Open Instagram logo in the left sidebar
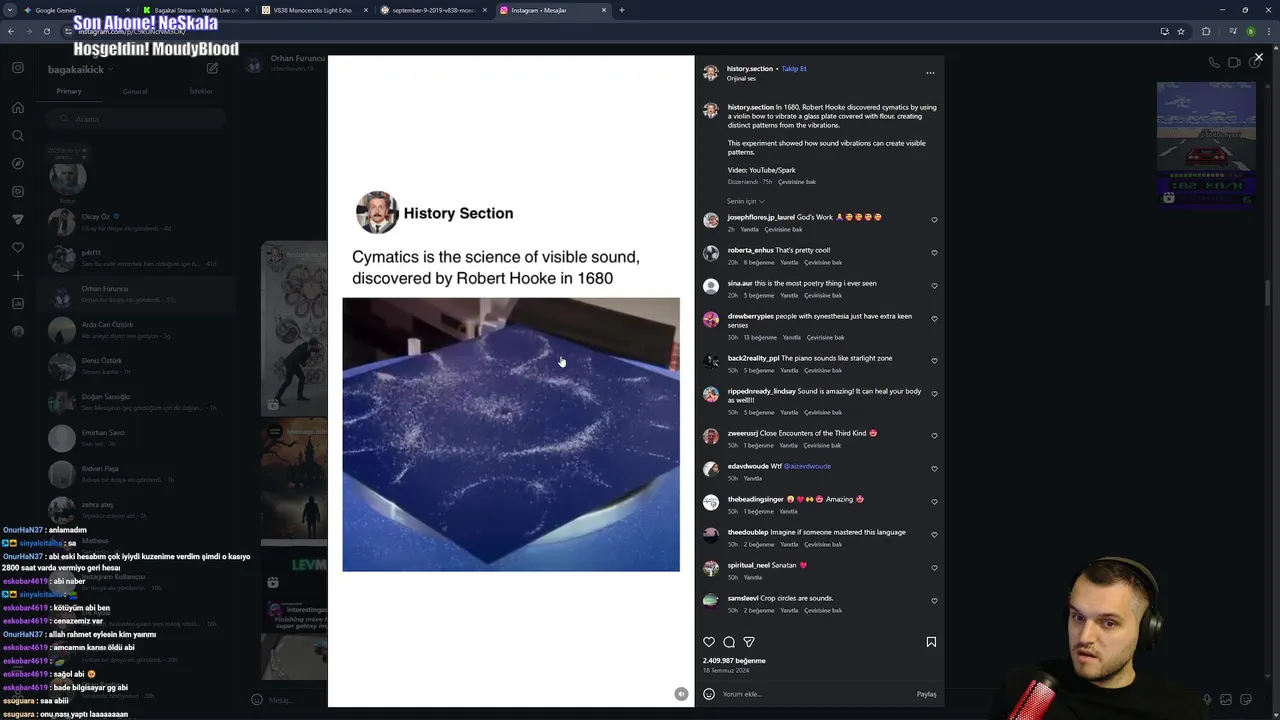 (18, 68)
